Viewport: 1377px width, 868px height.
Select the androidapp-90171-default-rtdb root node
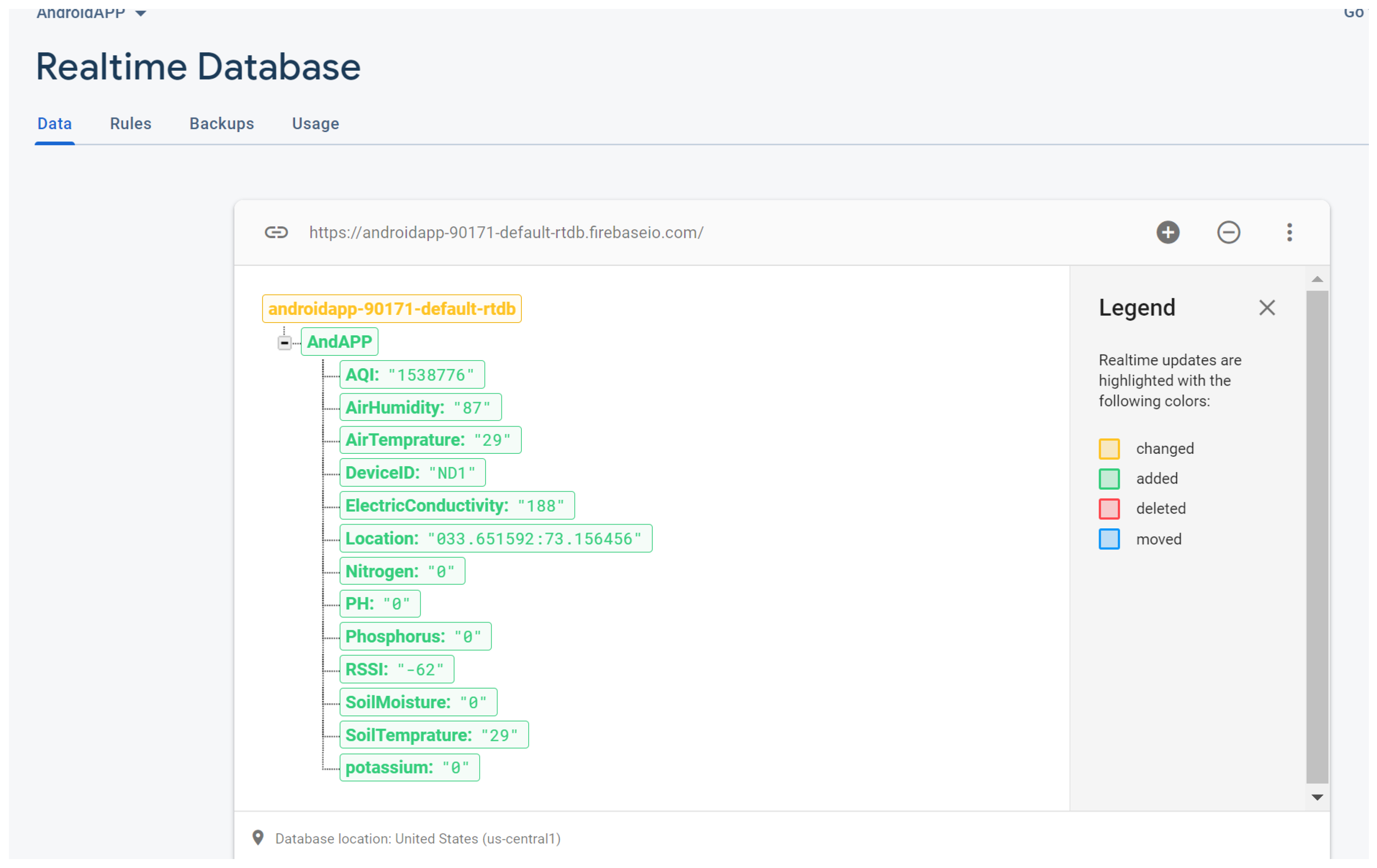[392, 309]
